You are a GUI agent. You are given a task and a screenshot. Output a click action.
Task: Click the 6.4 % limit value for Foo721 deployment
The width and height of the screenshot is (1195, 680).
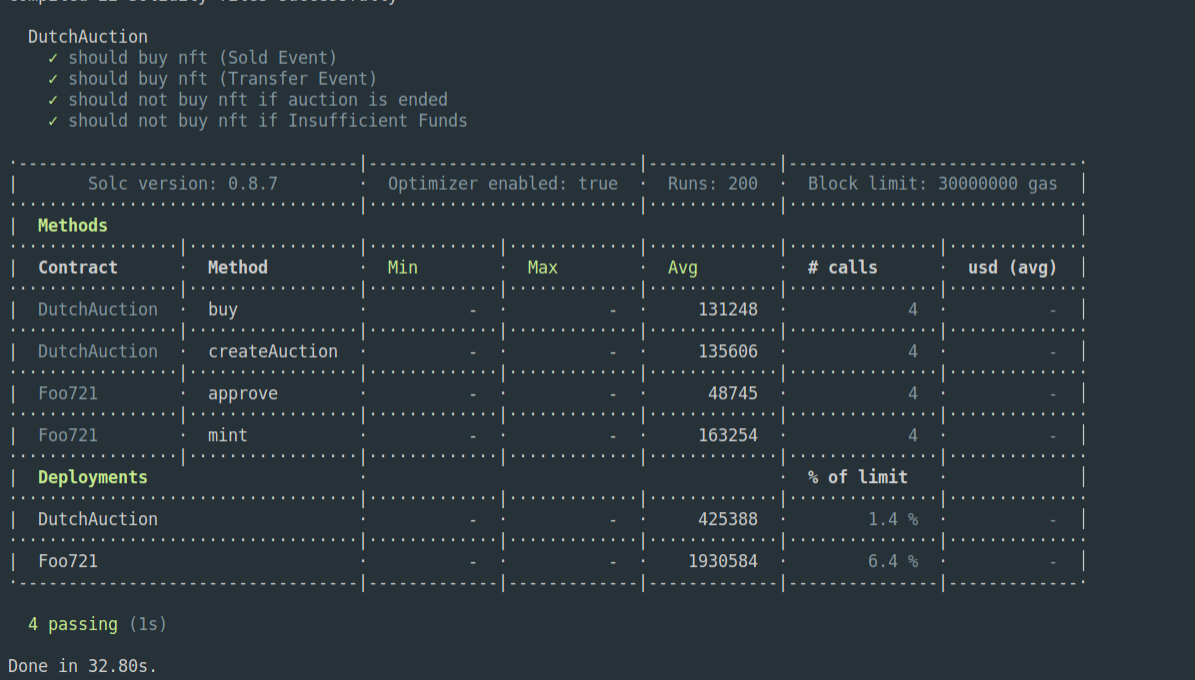pyautogui.click(x=891, y=561)
